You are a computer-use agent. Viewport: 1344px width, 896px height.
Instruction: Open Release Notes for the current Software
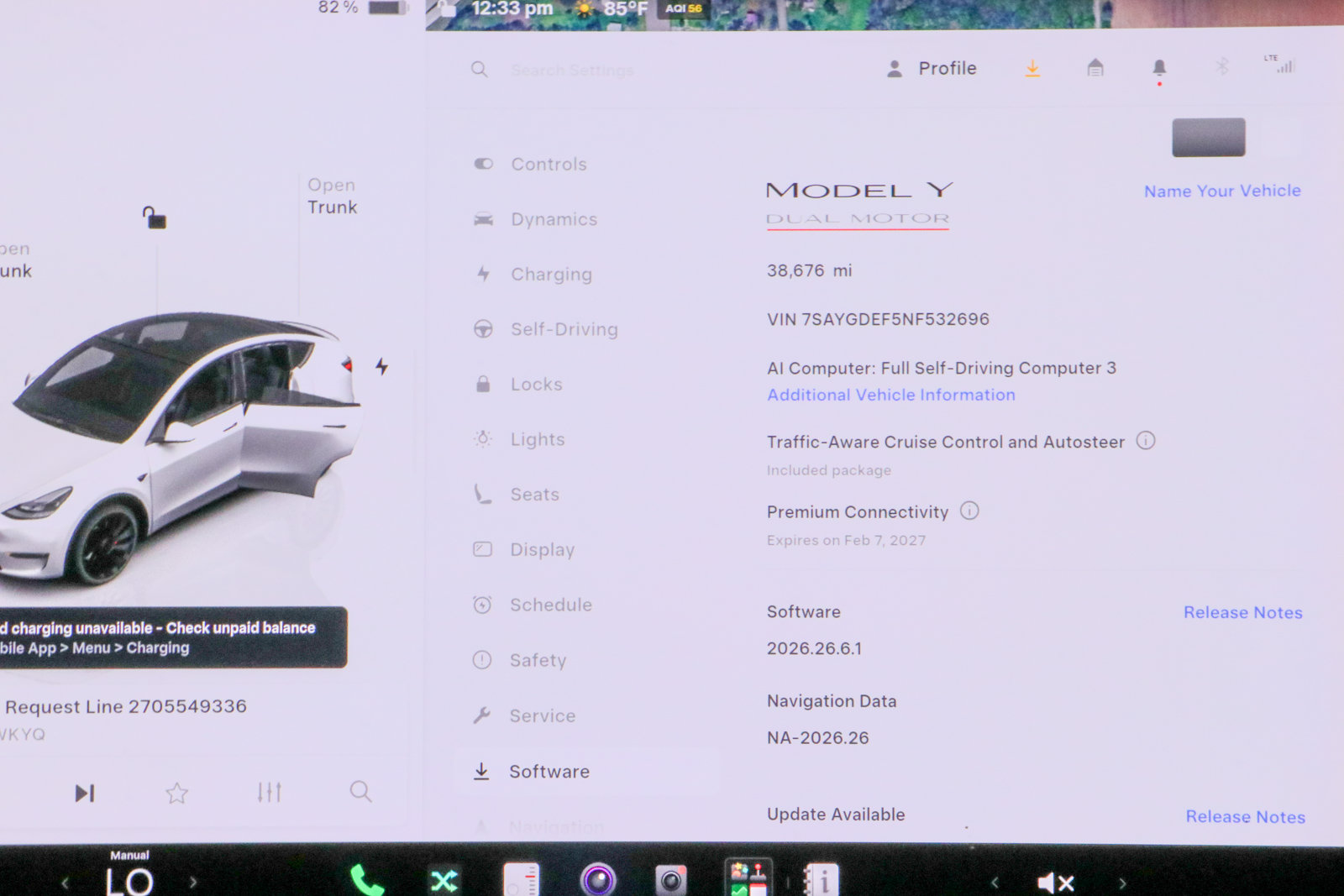[1243, 612]
